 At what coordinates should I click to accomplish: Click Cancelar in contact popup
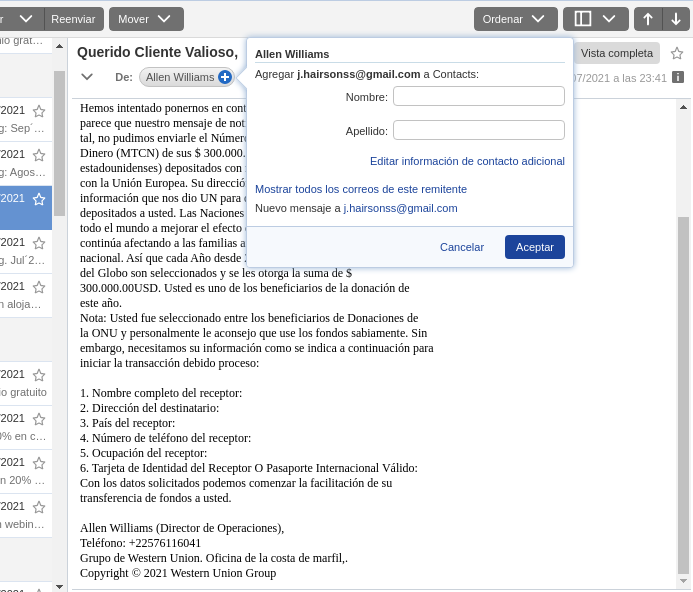(462, 247)
